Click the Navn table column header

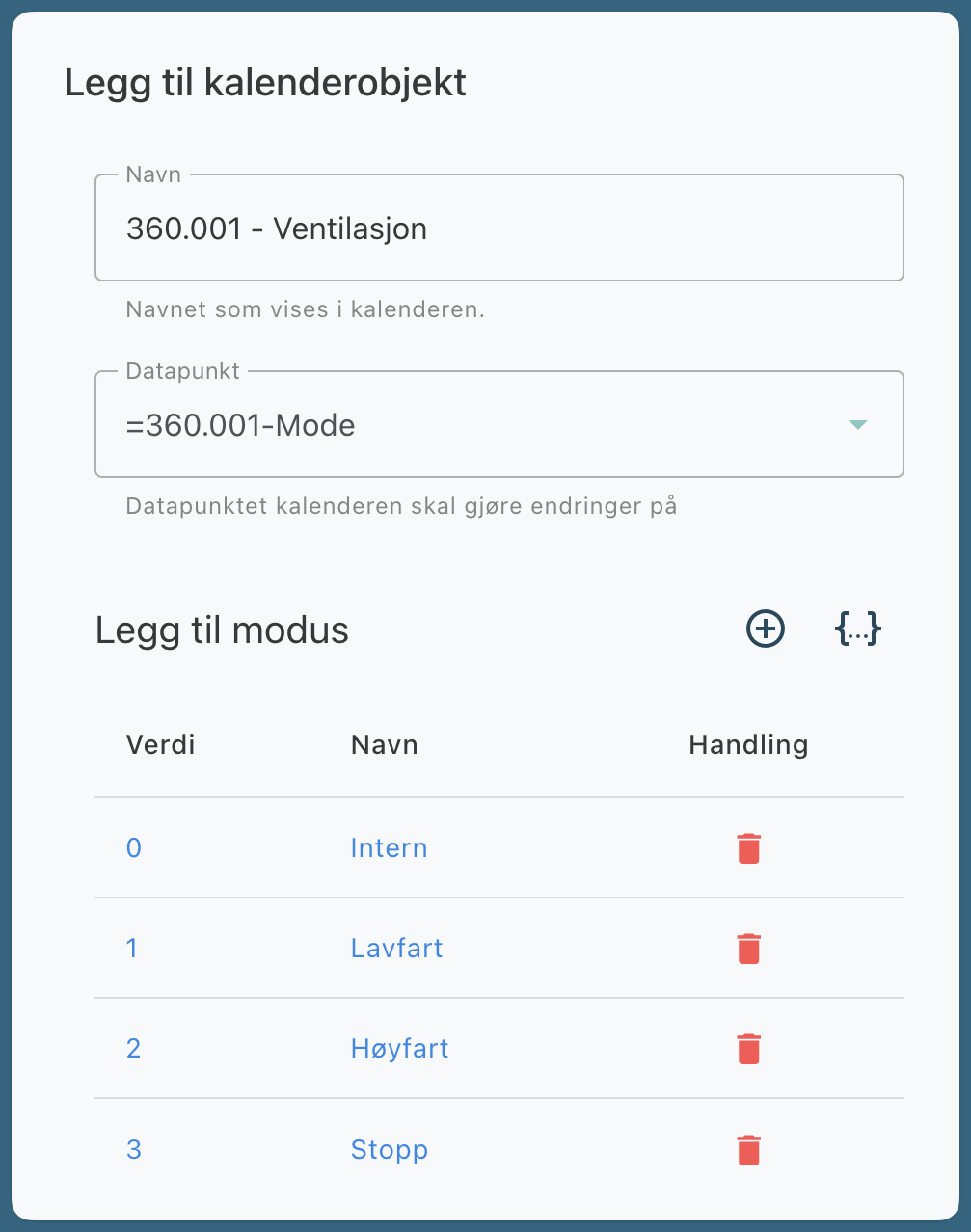pos(384,745)
